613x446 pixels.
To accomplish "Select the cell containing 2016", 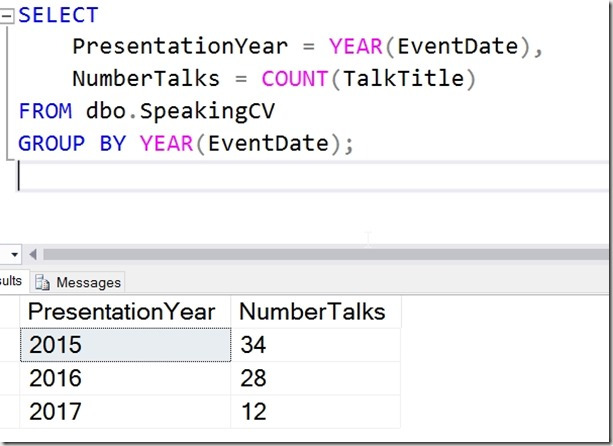I will pos(125,378).
